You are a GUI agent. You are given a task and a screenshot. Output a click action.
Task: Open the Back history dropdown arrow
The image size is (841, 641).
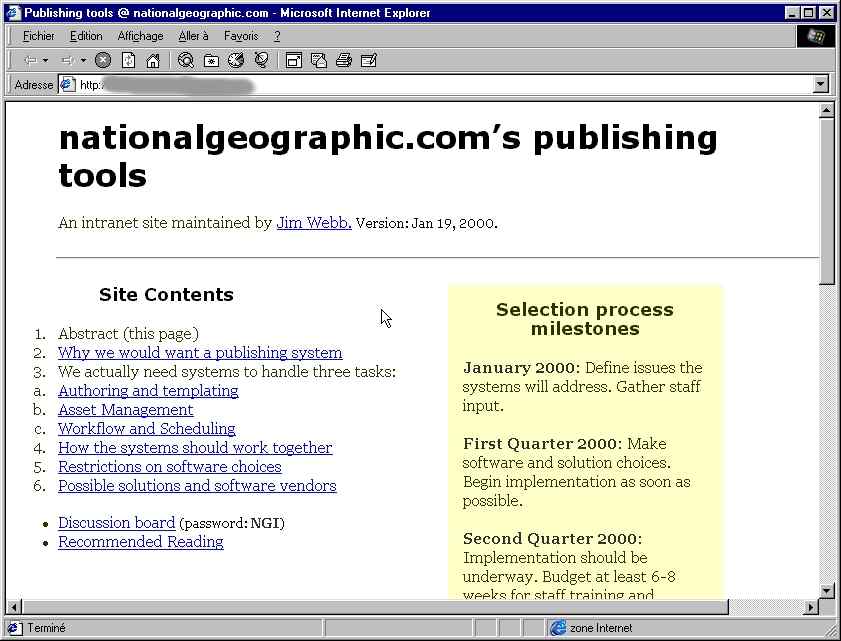coord(46,60)
